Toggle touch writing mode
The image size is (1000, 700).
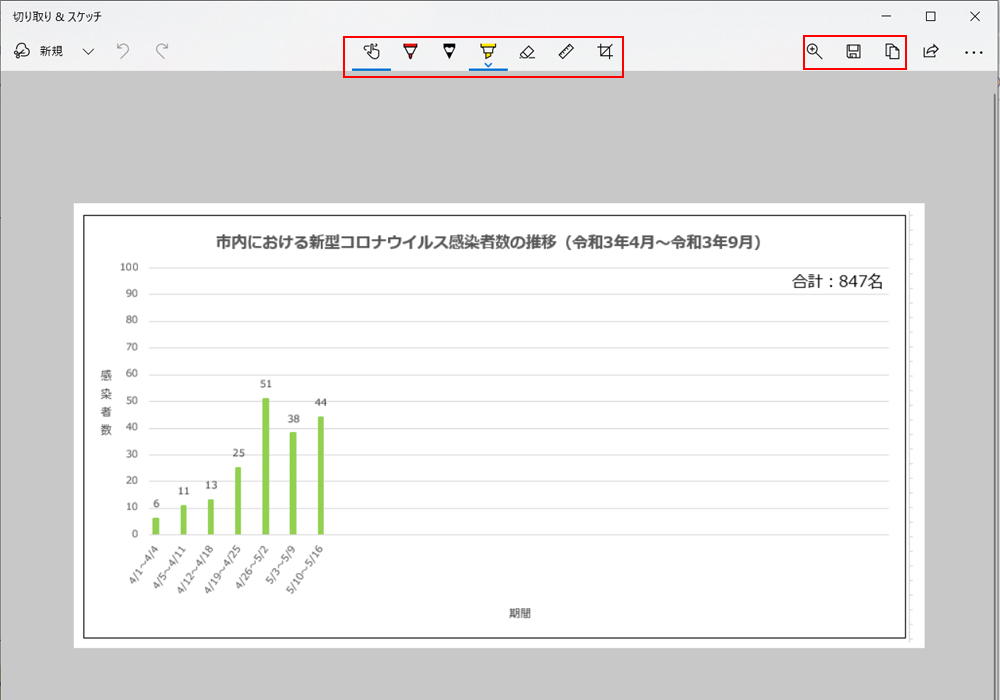click(370, 51)
